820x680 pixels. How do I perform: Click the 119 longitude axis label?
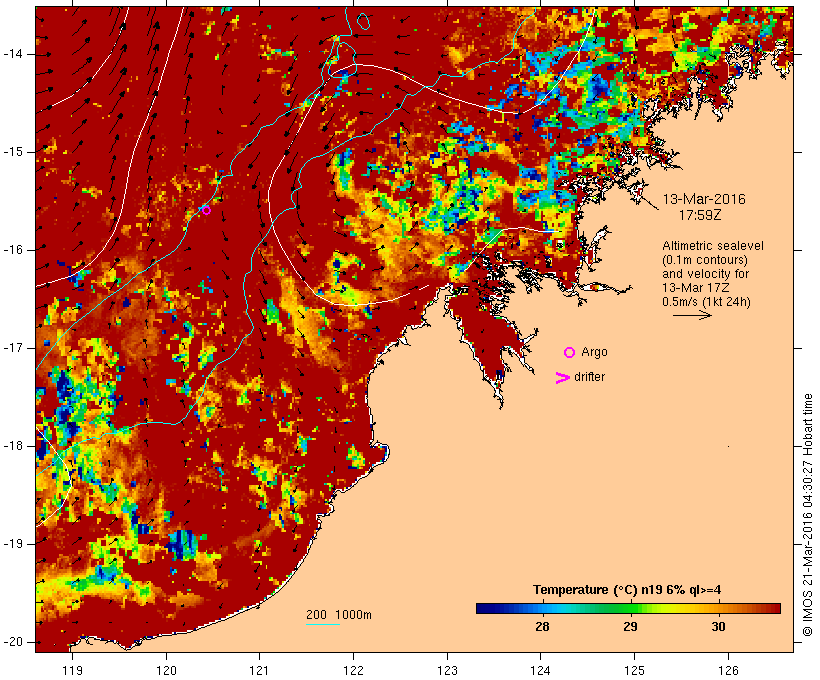pos(72,671)
